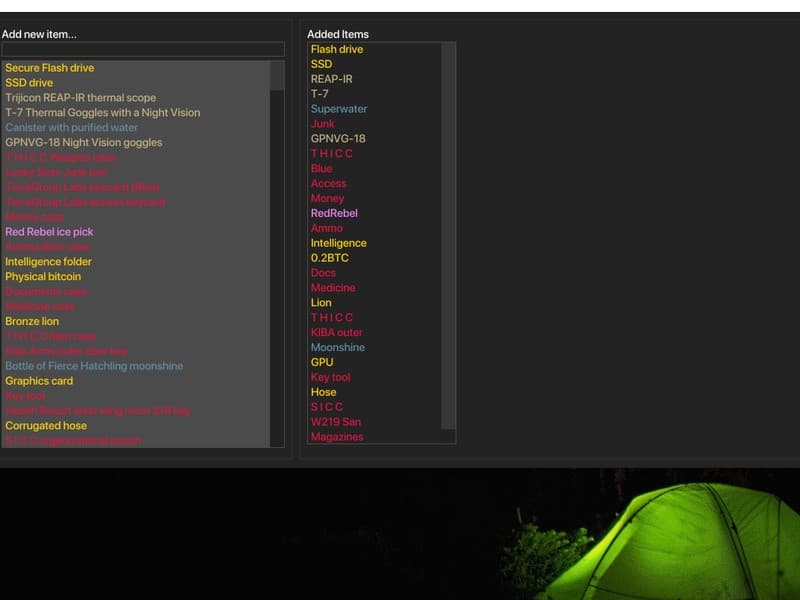Select 'Physical bitcoin' item
Screen dimensions: 800x600
[x=43, y=277]
